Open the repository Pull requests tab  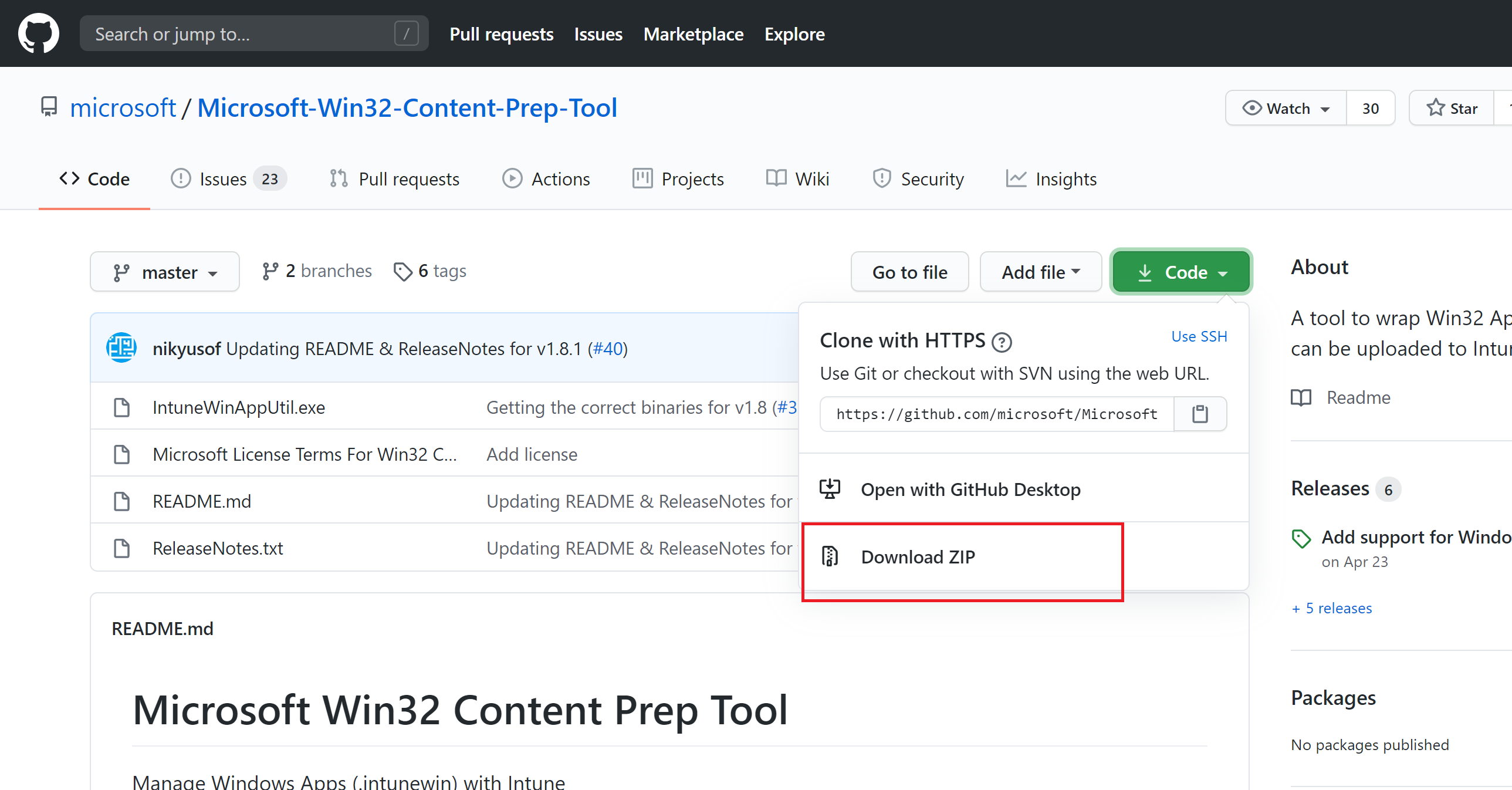(394, 178)
